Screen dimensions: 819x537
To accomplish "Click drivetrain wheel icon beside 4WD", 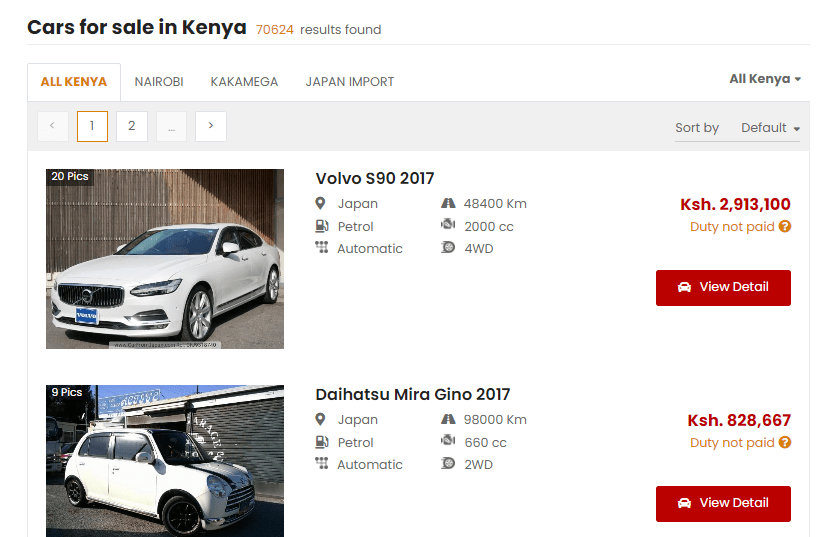I will [448, 247].
